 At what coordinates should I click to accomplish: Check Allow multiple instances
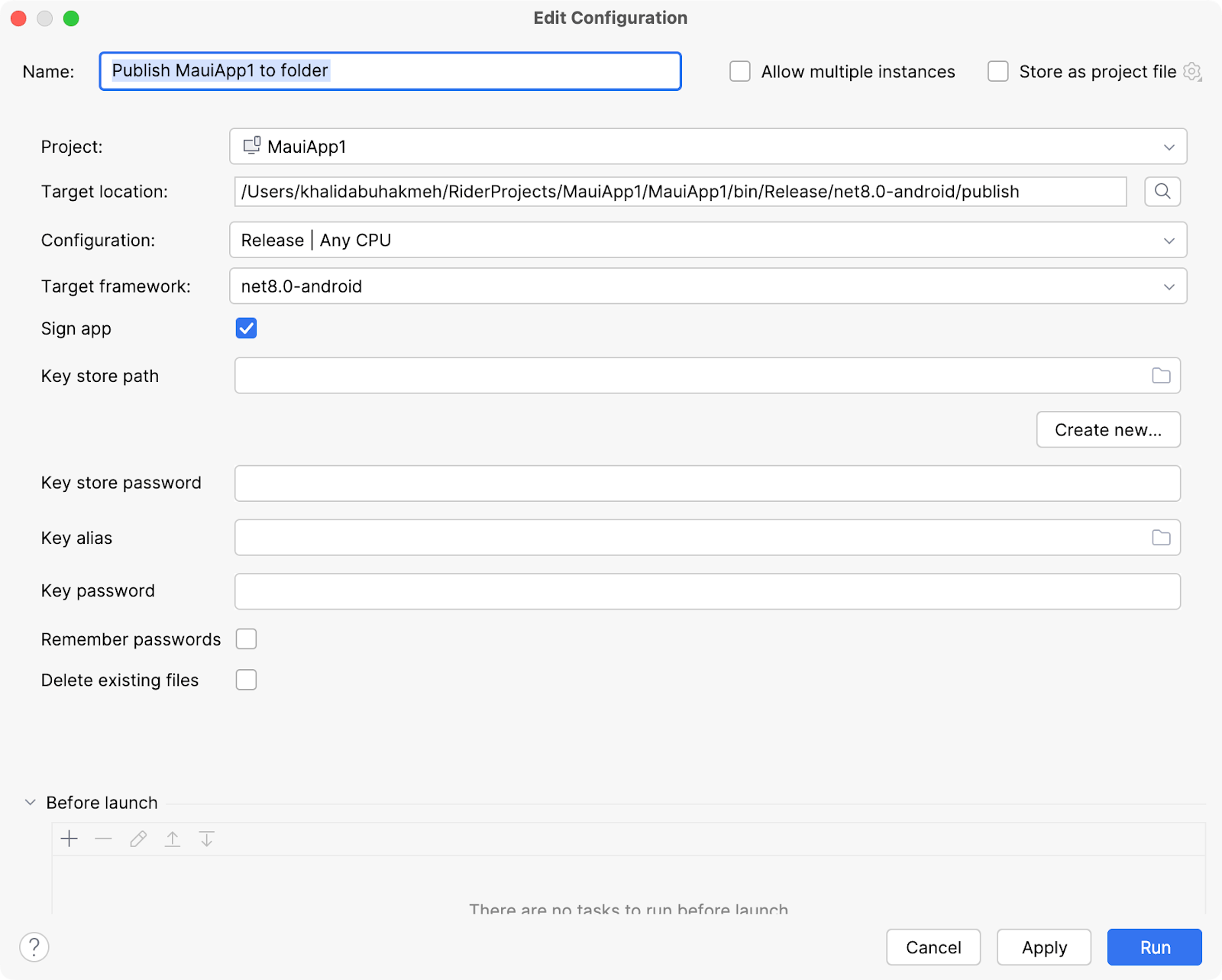click(740, 72)
